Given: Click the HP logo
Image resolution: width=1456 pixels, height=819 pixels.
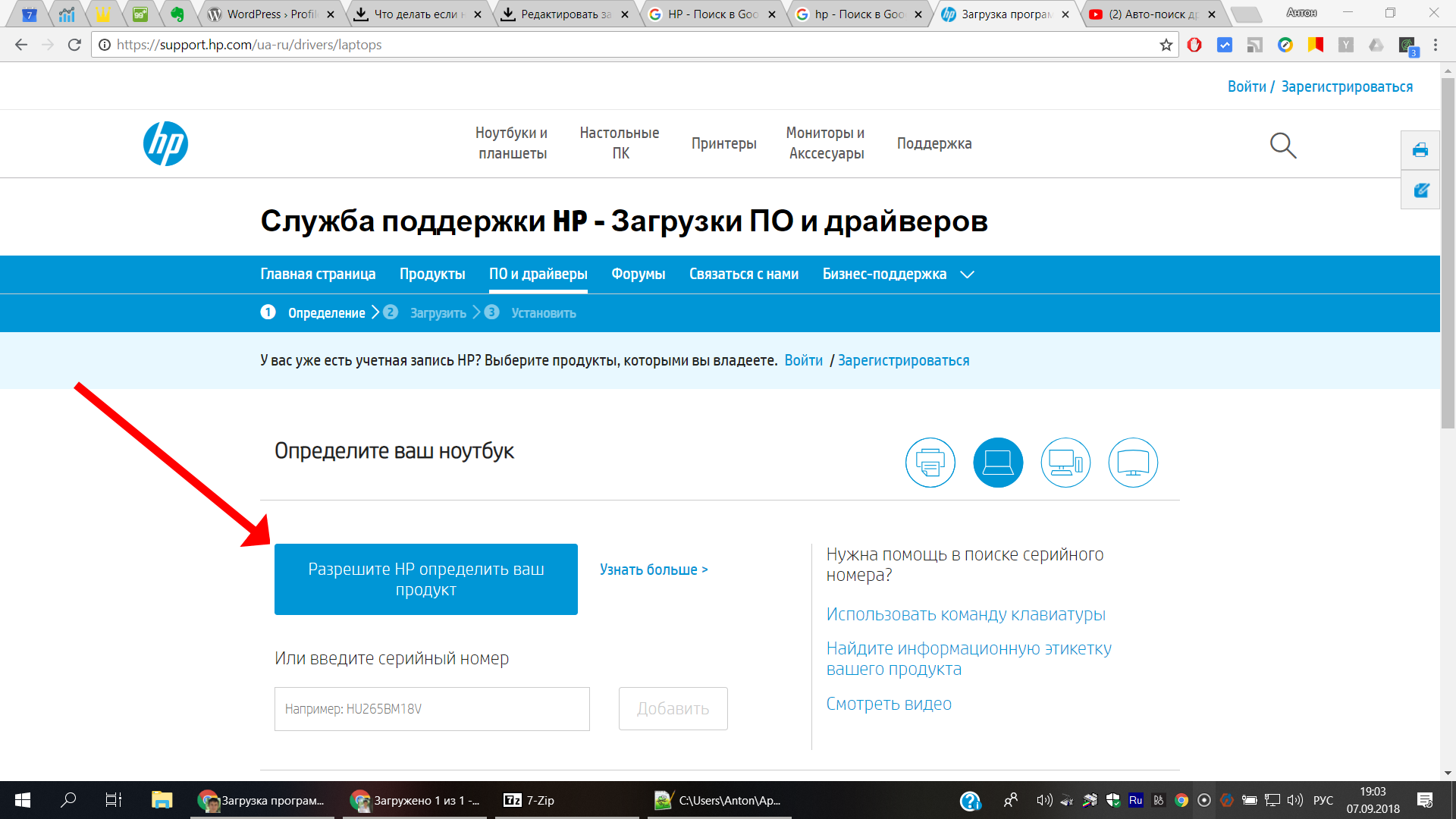Looking at the screenshot, I should tap(165, 143).
